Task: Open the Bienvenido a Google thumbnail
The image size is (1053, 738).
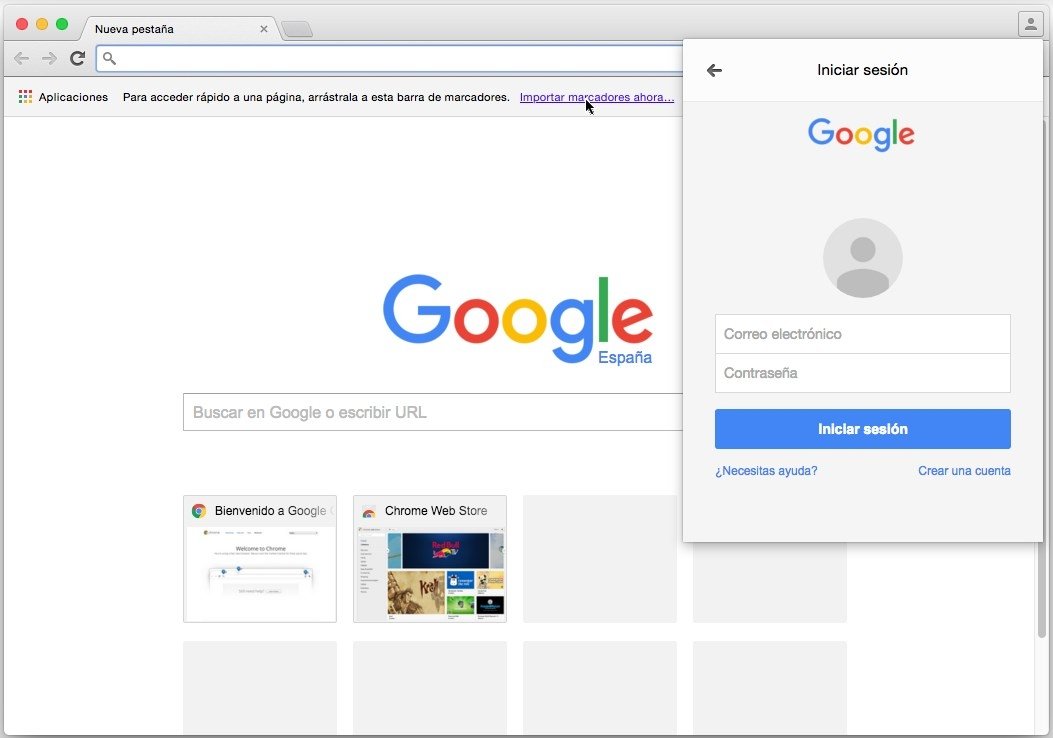Action: tap(260, 559)
